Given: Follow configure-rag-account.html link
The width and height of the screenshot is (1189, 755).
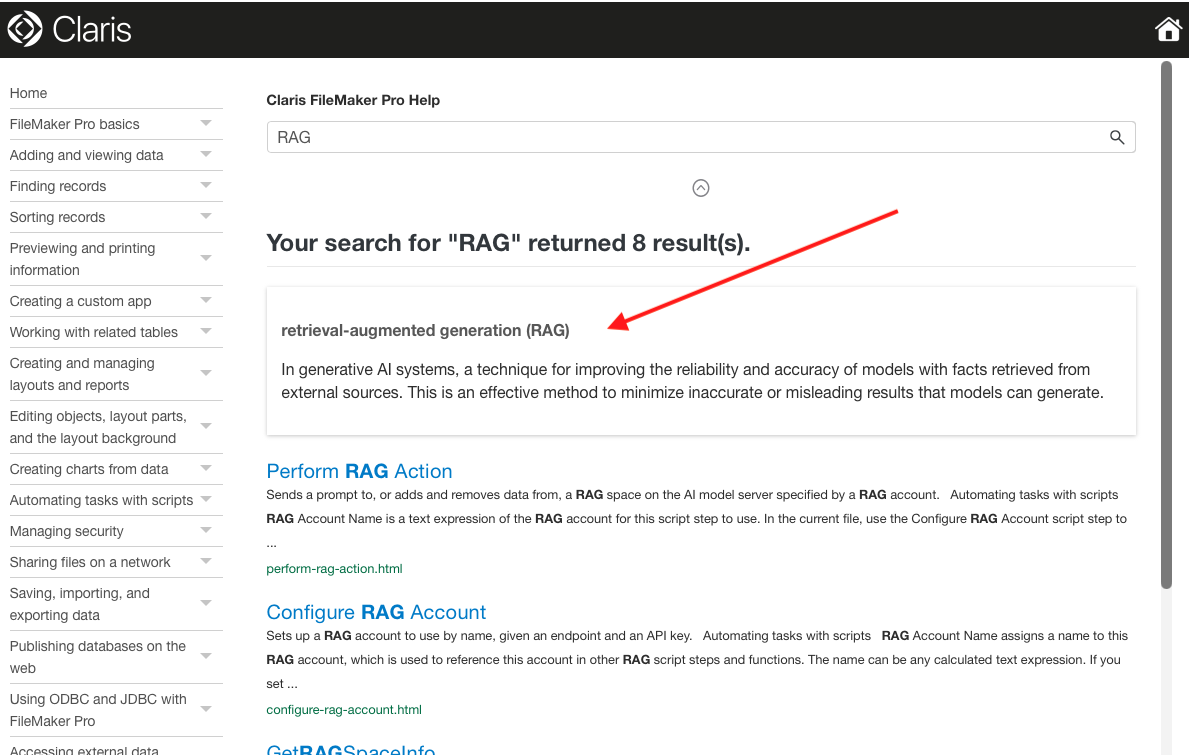Looking at the screenshot, I should pyautogui.click(x=344, y=710).
